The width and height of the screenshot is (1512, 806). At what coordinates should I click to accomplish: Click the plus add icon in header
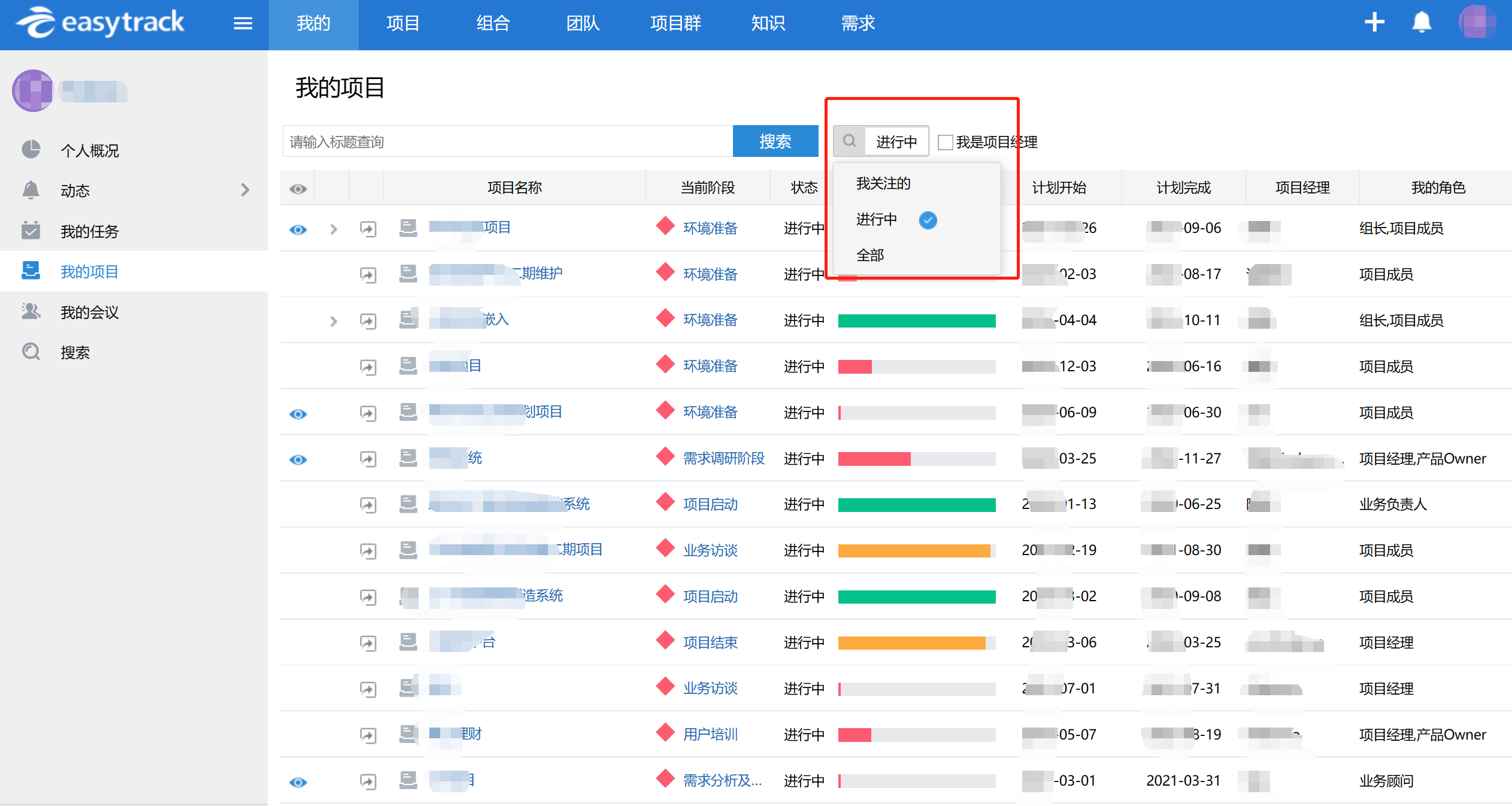(1374, 23)
